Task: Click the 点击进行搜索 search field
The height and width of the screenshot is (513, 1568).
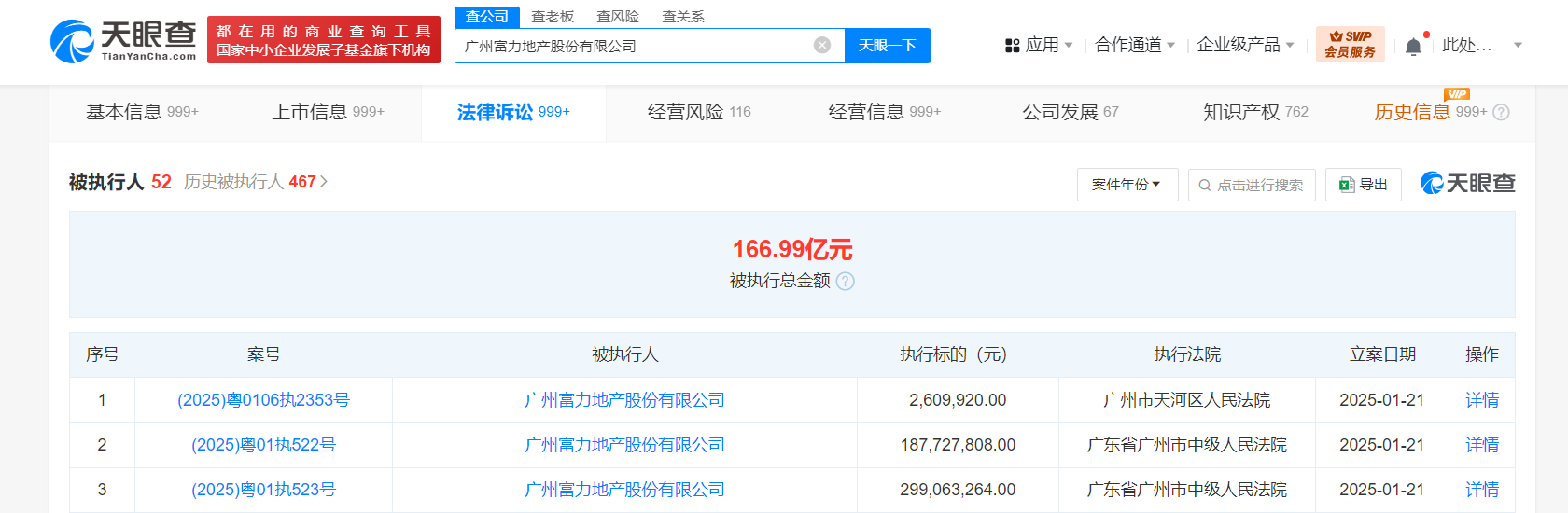Action: point(1252,185)
